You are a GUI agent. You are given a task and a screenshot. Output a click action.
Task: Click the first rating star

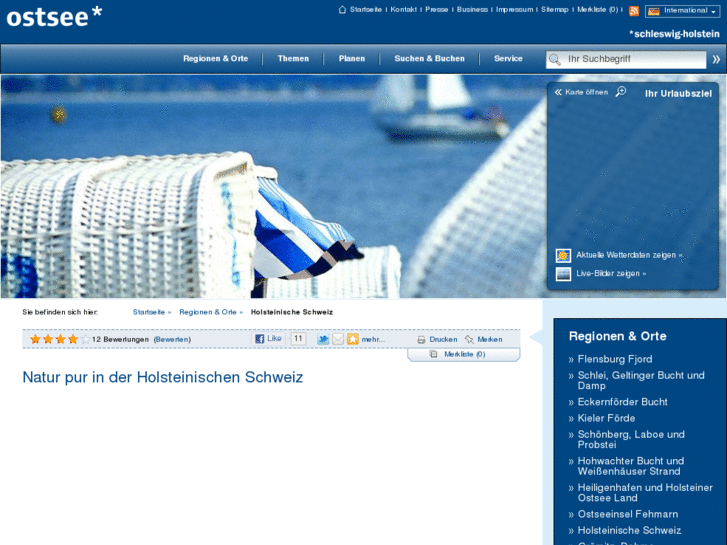pos(35,339)
